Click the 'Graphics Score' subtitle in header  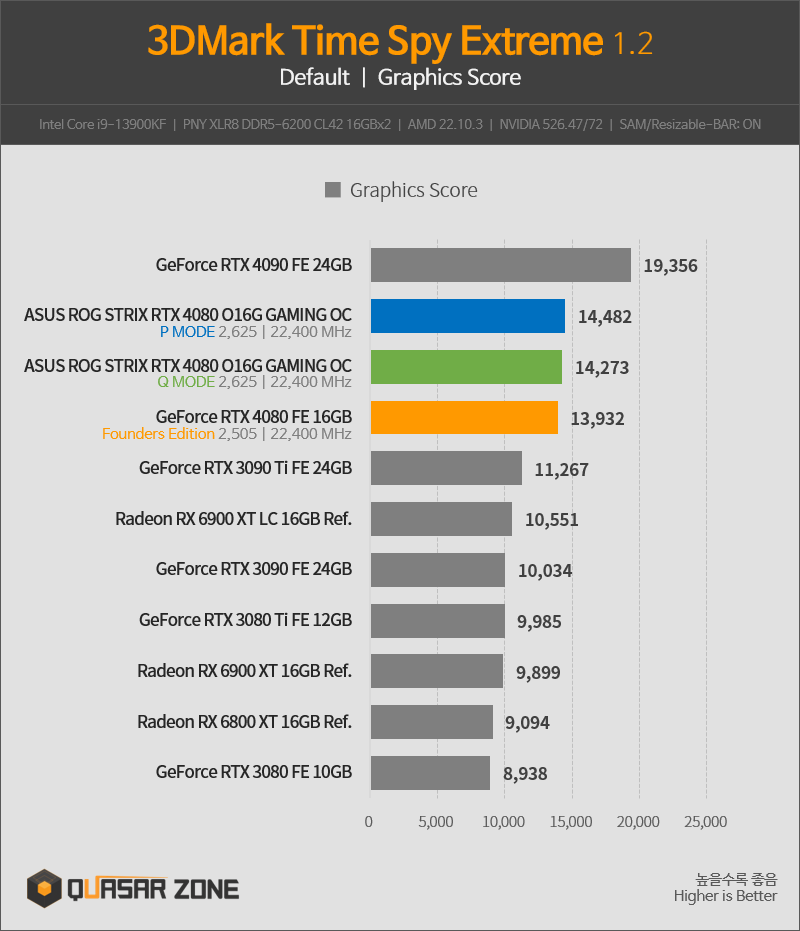point(449,78)
